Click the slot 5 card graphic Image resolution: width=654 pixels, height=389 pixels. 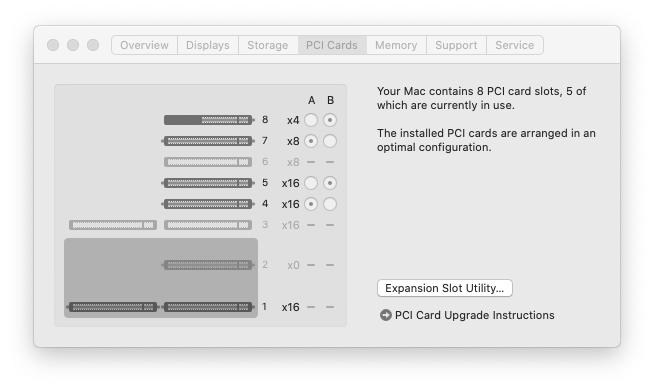coord(208,183)
